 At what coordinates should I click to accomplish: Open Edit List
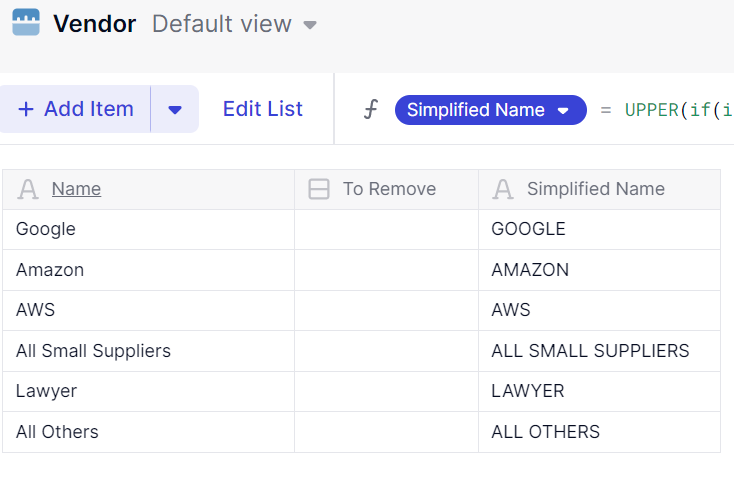tap(263, 109)
